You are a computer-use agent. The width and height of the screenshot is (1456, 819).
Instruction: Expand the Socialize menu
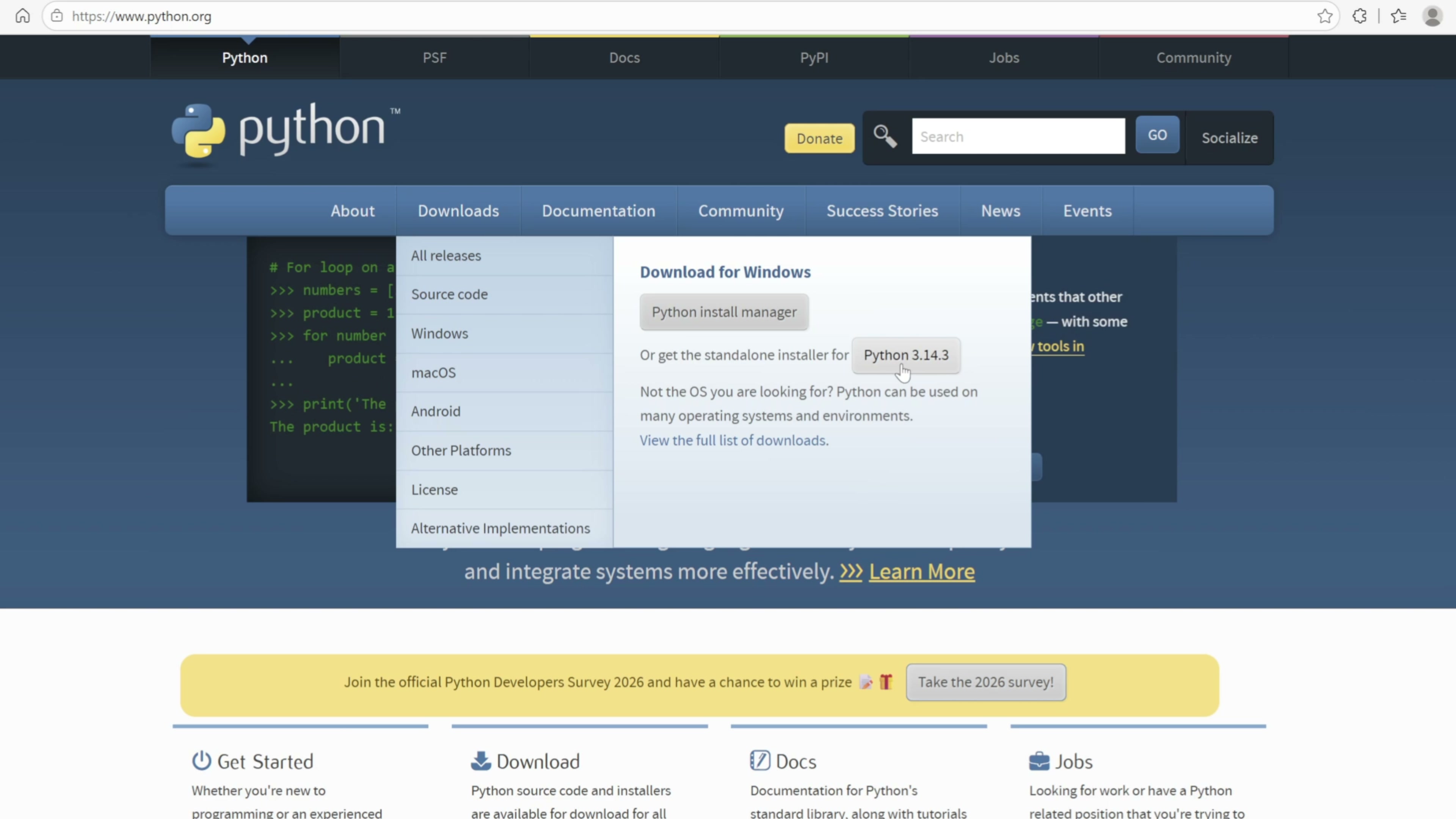(1229, 138)
